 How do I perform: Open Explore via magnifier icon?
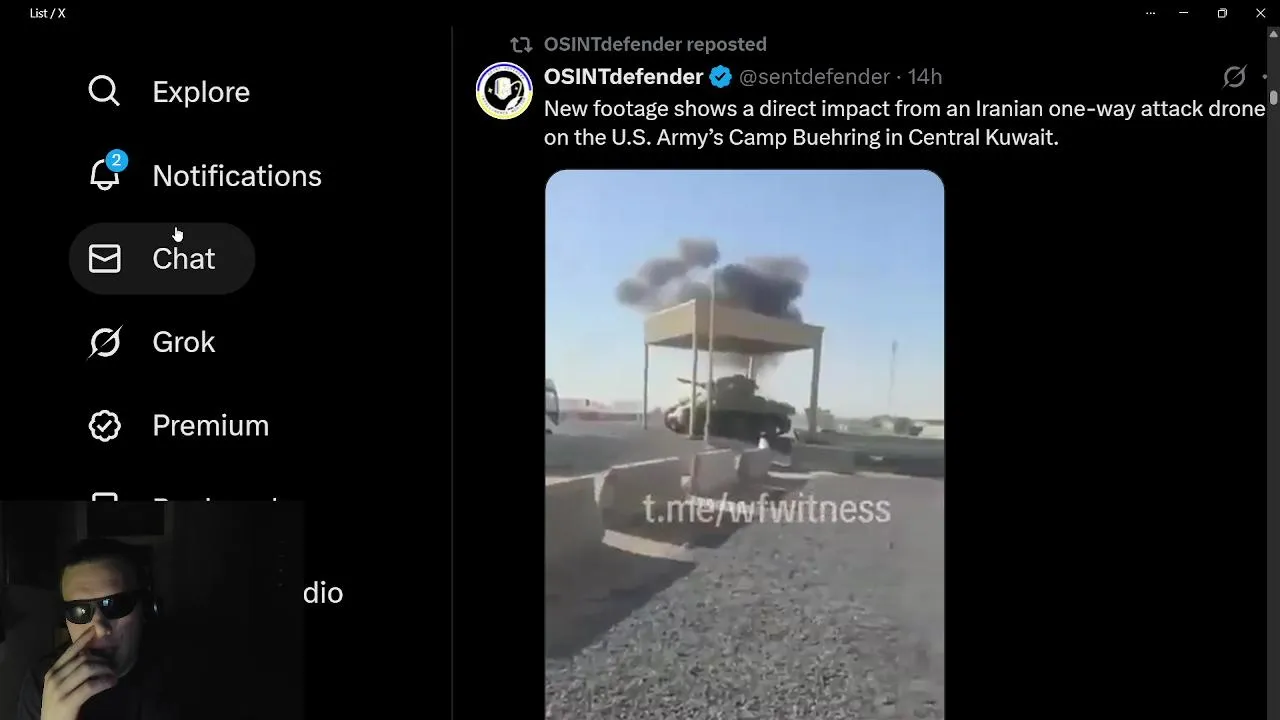104,91
